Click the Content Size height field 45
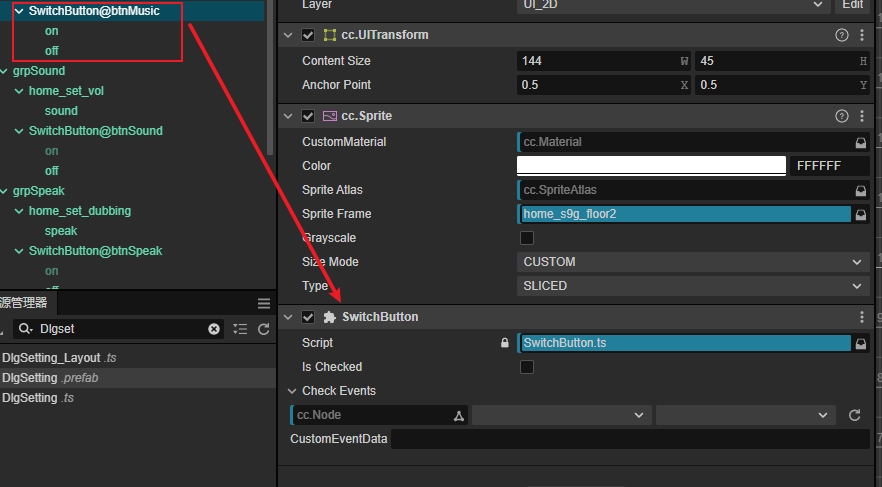The width and height of the screenshot is (882, 487). click(x=782, y=61)
